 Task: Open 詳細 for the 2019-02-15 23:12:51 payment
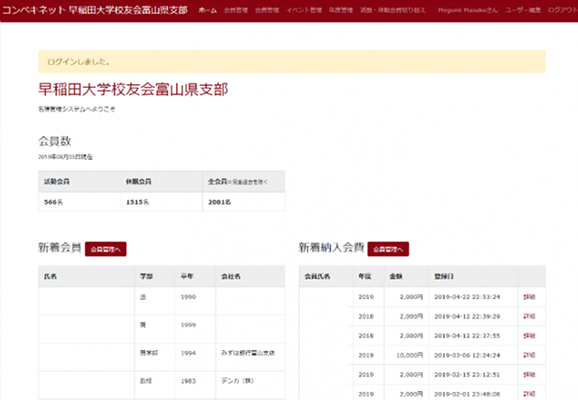pos(529,375)
